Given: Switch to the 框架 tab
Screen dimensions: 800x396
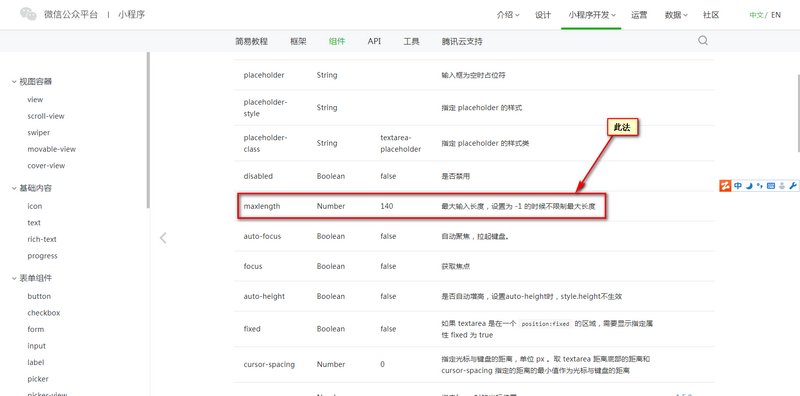Looking at the screenshot, I should (x=298, y=41).
